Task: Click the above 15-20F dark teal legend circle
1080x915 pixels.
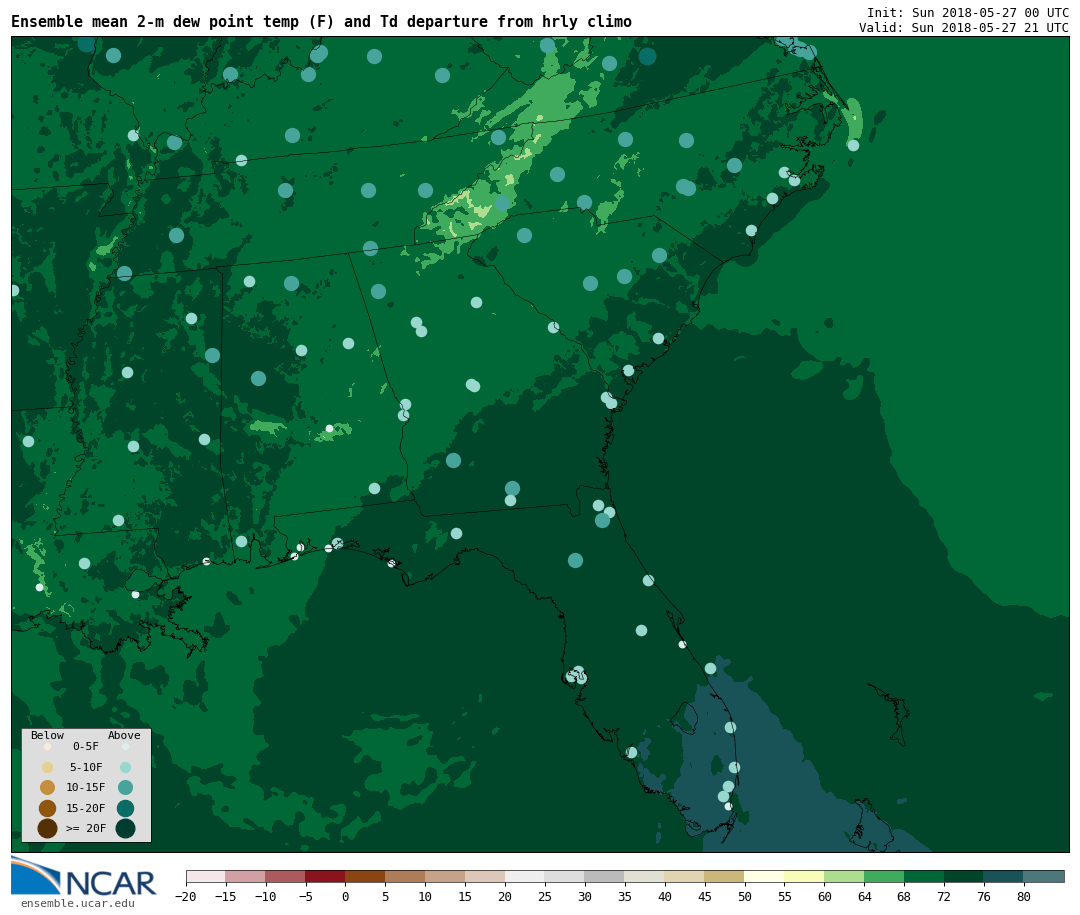Action: coord(125,808)
